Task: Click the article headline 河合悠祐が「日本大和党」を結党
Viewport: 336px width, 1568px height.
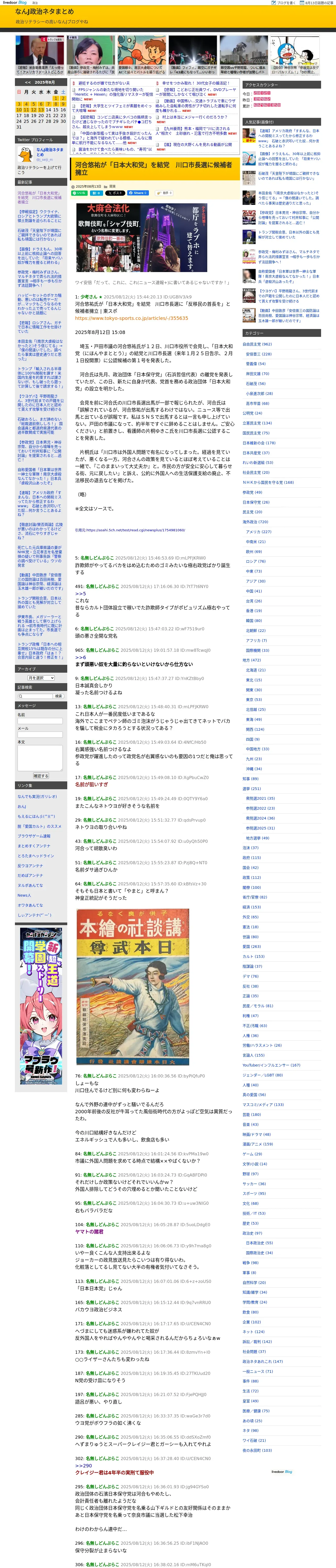Action: pyautogui.click(x=154, y=169)
